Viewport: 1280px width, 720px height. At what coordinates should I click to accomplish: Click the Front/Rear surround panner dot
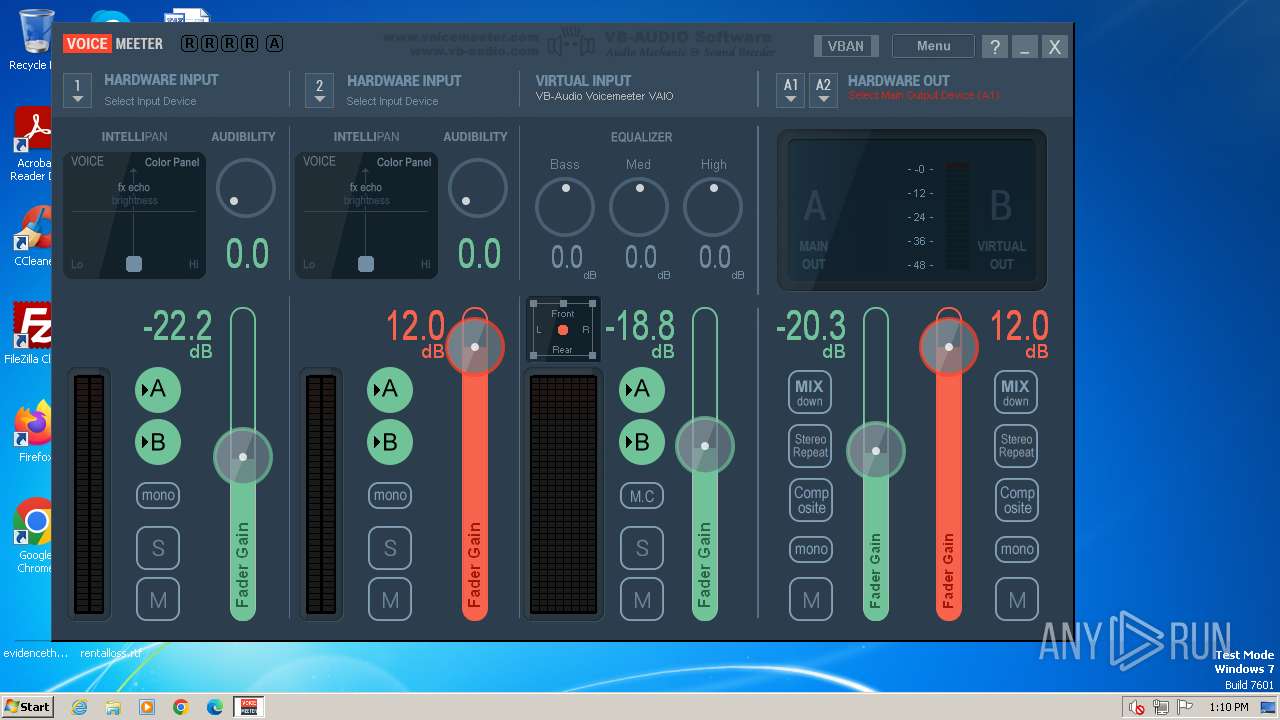563,330
